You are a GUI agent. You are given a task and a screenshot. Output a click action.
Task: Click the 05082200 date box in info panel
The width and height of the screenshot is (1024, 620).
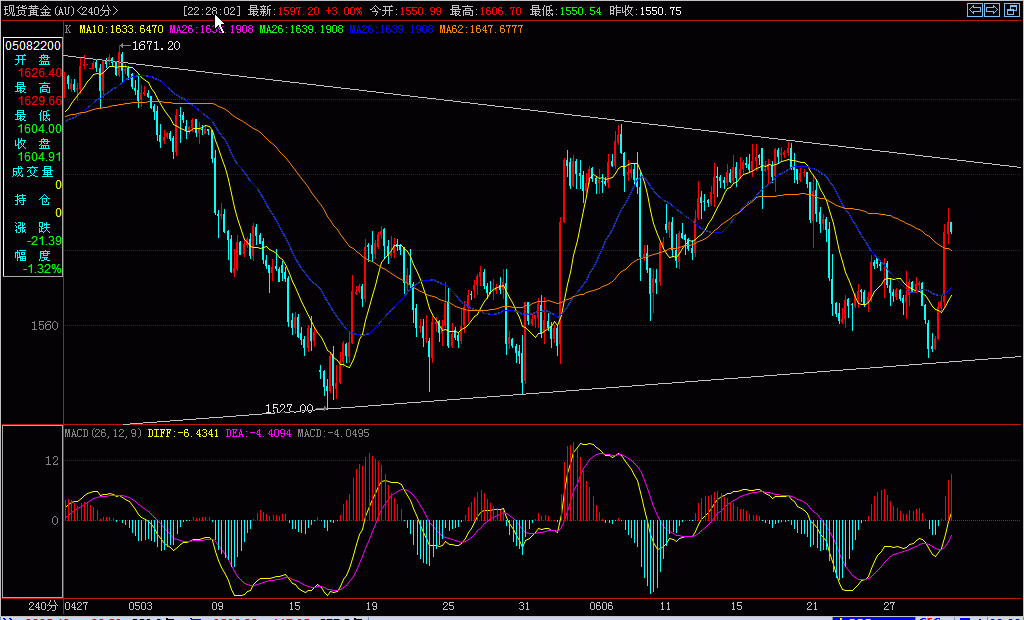point(33,46)
